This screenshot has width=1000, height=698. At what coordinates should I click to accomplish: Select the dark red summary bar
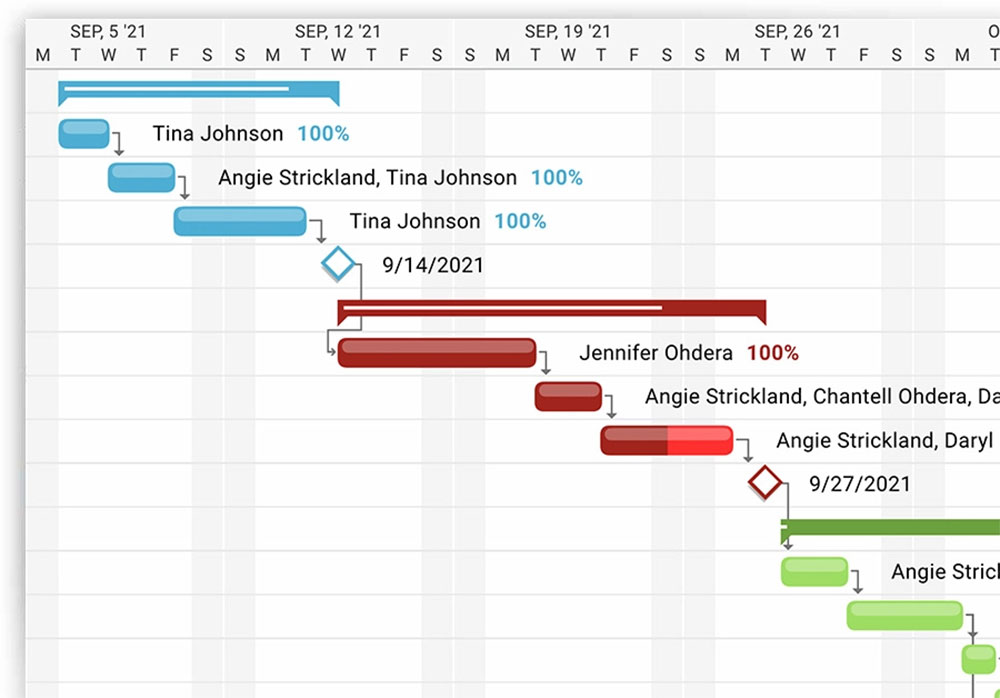tap(552, 311)
